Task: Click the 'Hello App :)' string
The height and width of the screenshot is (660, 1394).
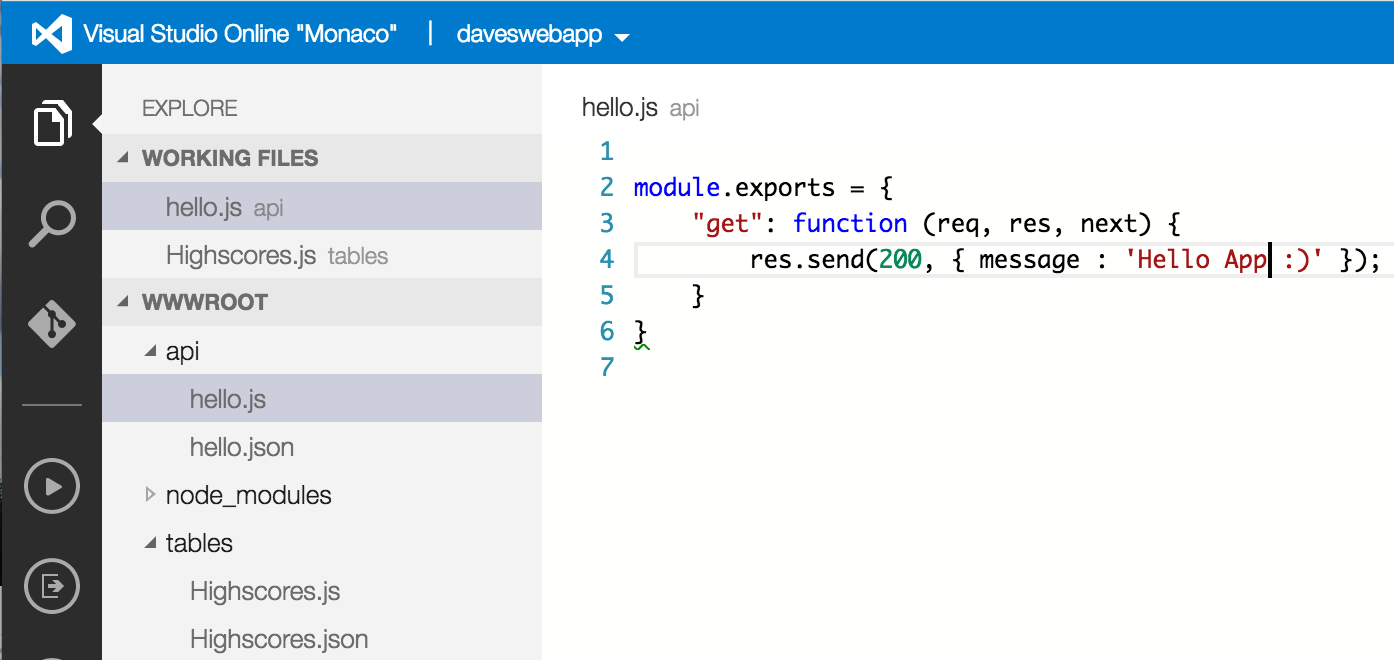Action: (1224, 260)
